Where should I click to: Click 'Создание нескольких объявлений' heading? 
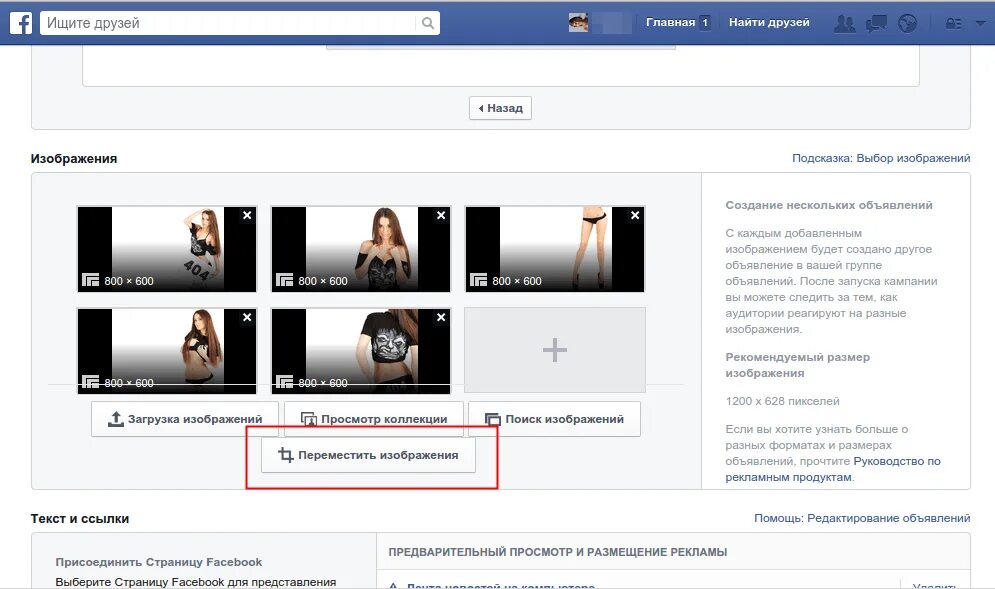[829, 205]
